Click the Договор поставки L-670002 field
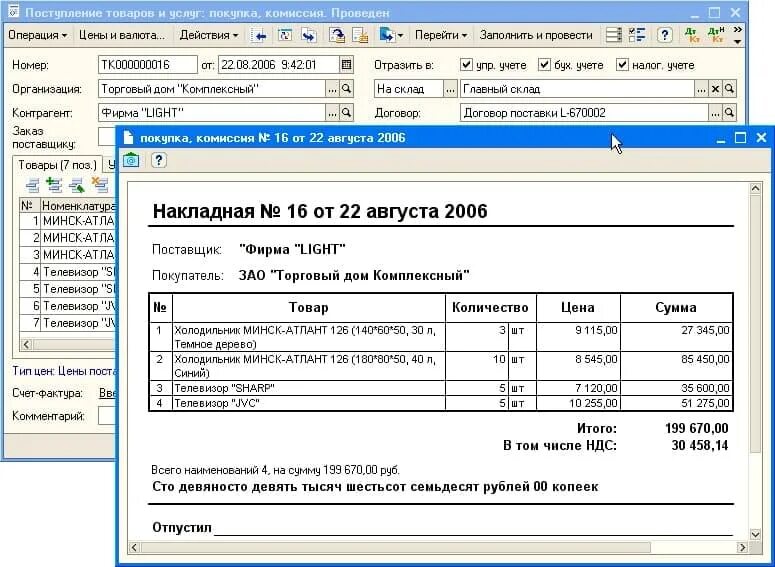 point(584,113)
